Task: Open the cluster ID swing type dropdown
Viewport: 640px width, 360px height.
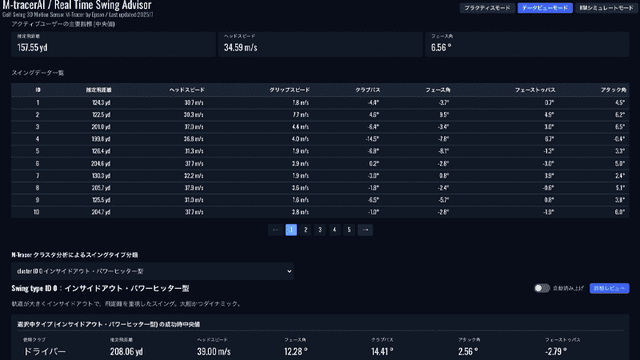Action: point(152,271)
